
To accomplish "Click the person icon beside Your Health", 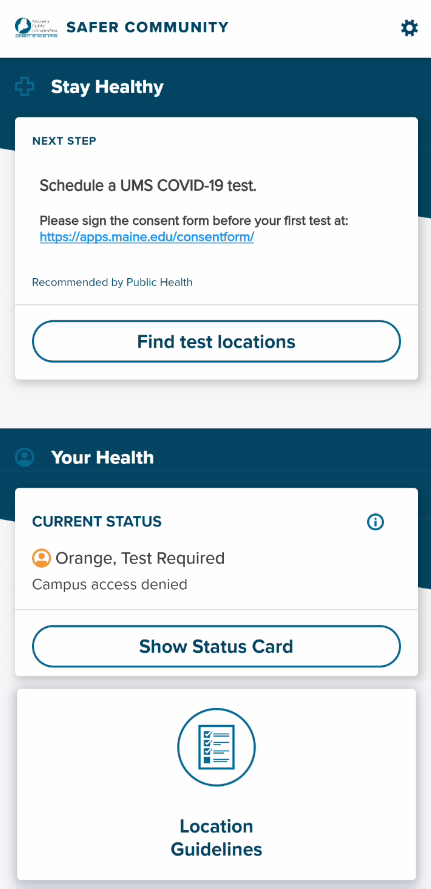I will click(24, 458).
